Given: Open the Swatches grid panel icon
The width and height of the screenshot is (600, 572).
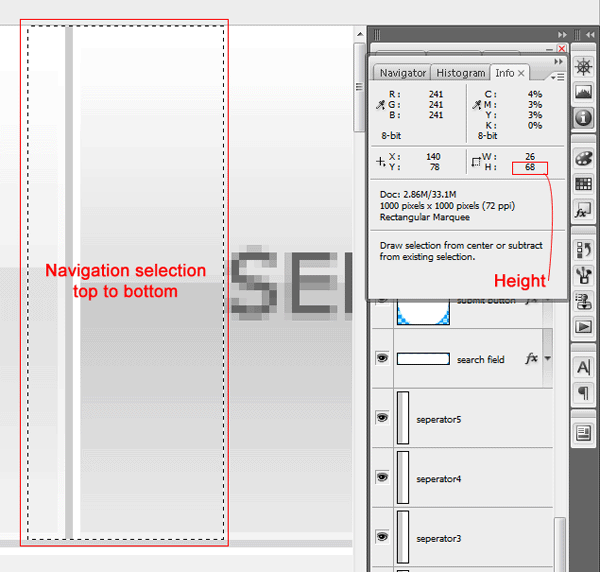Looking at the screenshot, I should 583,184.
